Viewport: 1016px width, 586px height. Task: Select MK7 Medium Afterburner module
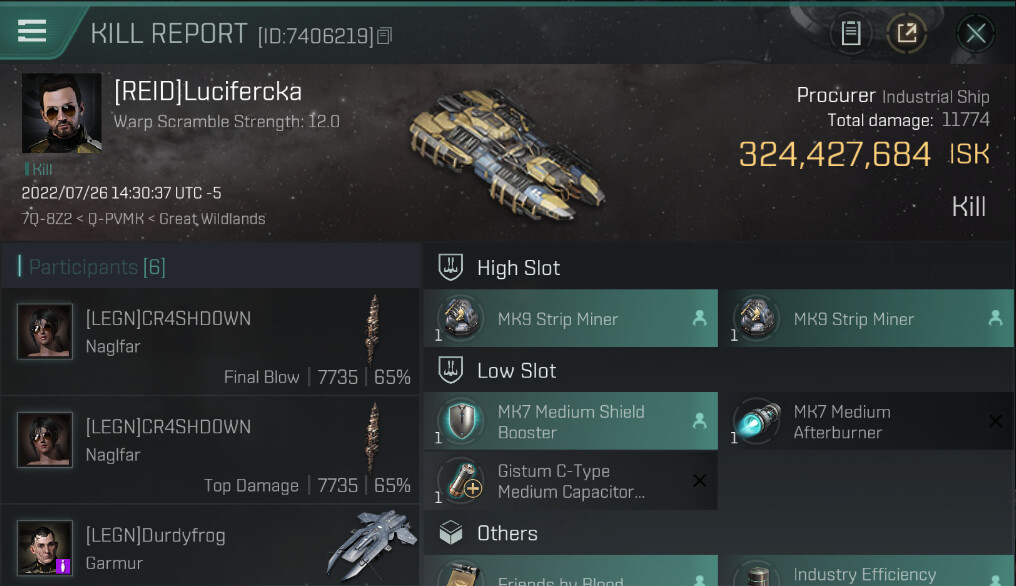866,421
